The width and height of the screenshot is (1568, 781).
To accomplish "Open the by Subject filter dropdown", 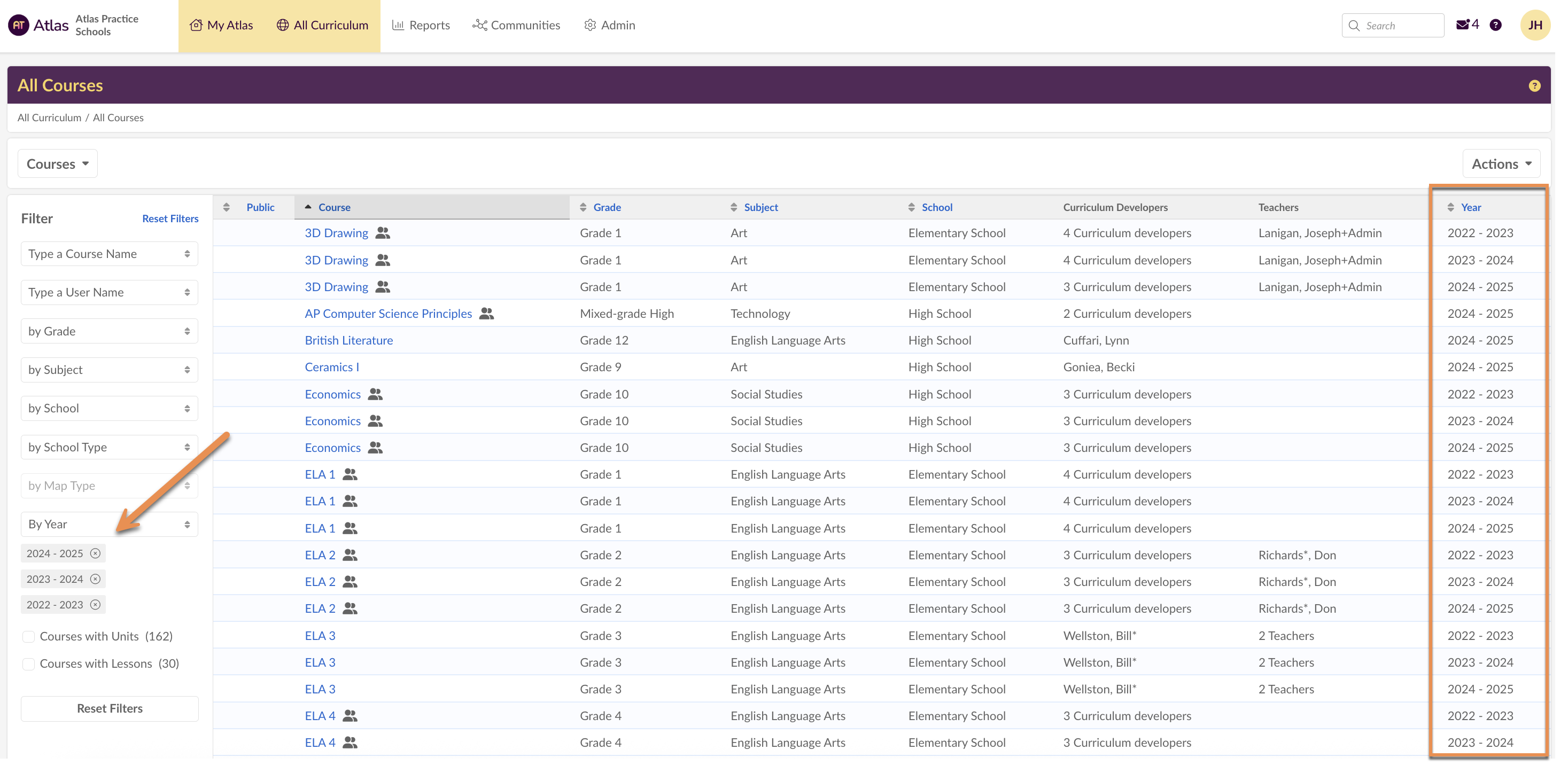I will click(110, 370).
